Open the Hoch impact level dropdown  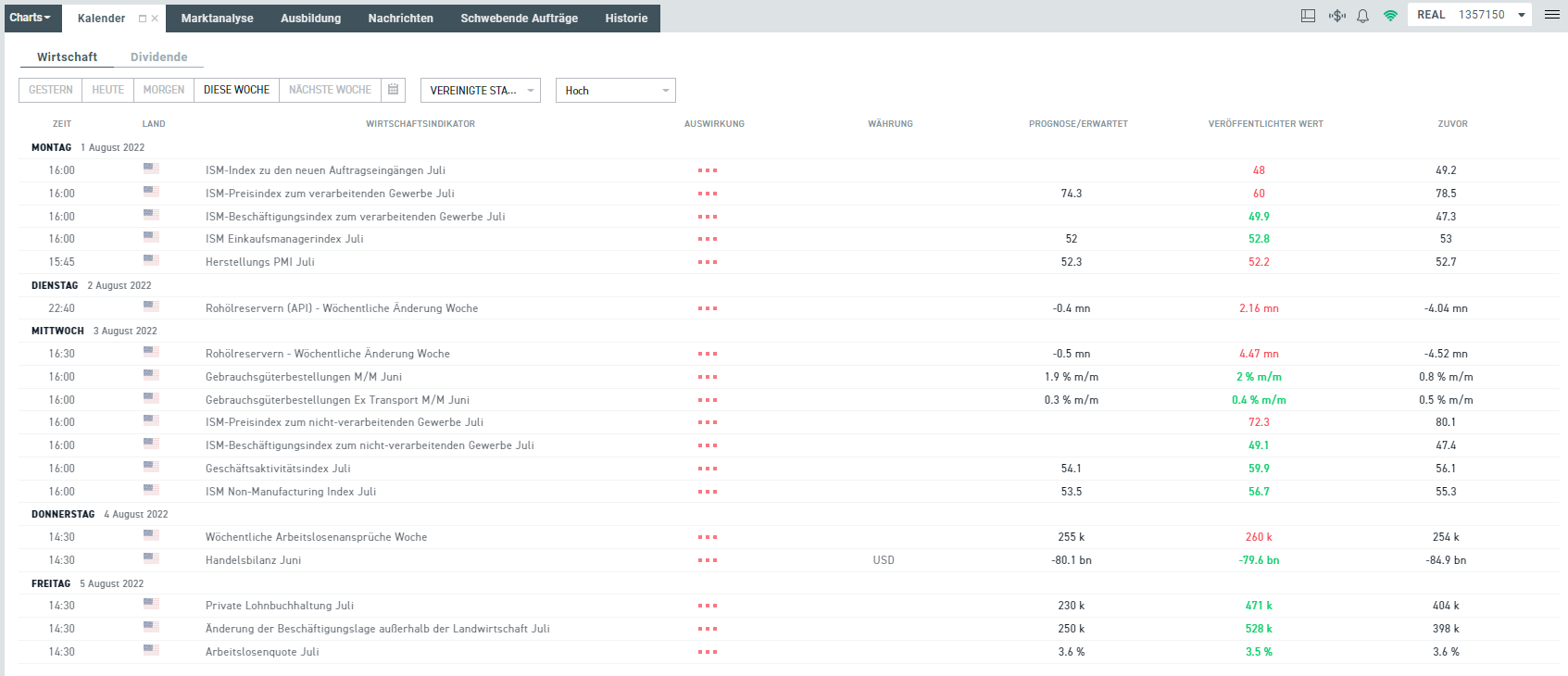coord(616,90)
